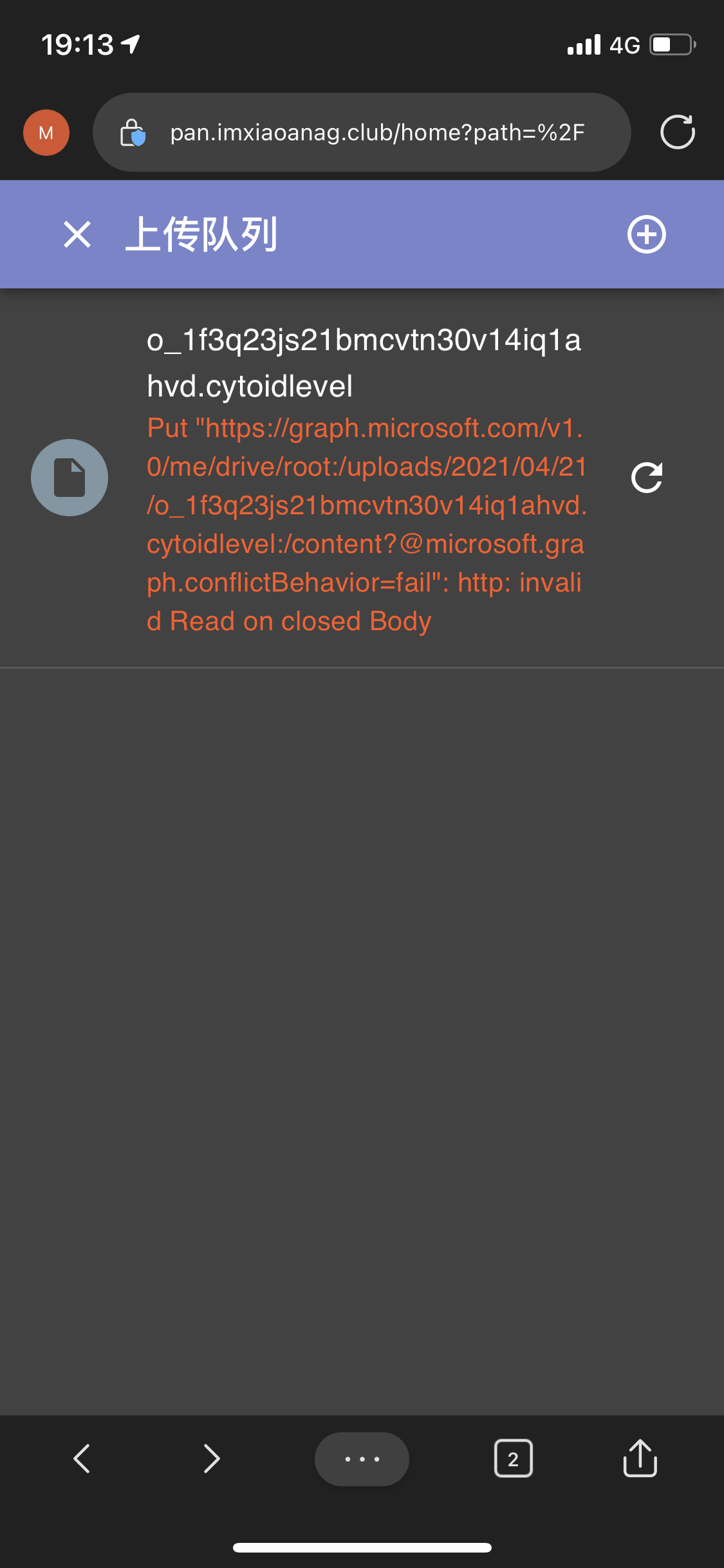The width and height of the screenshot is (724, 1568).
Task: Tap the iOS home indicator bar
Action: (362, 1547)
